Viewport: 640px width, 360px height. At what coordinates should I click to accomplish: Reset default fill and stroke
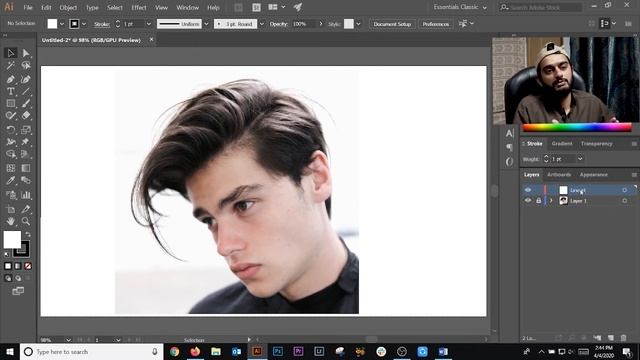pyautogui.click(x=7, y=254)
